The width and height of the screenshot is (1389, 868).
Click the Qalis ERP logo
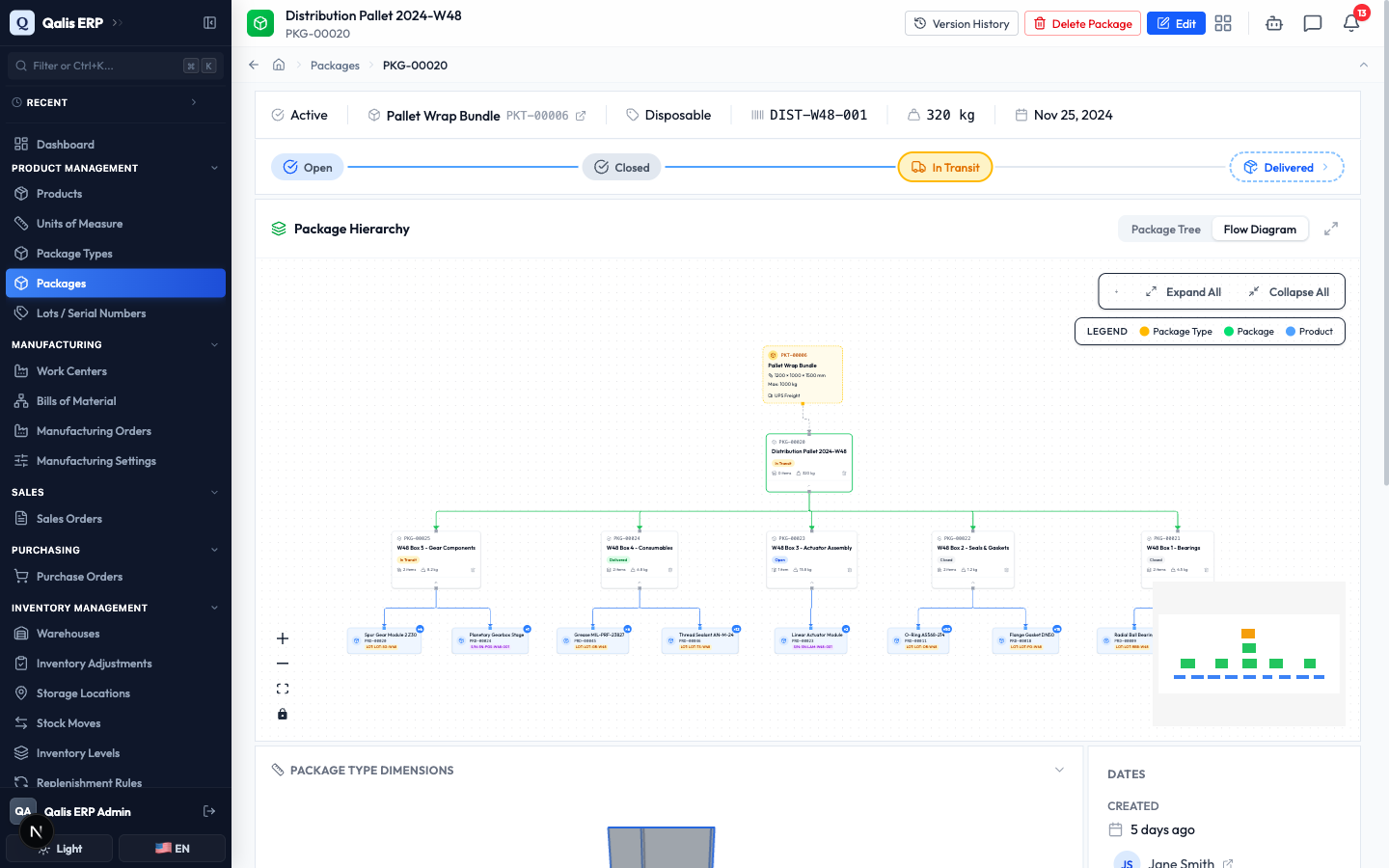[x=22, y=23]
